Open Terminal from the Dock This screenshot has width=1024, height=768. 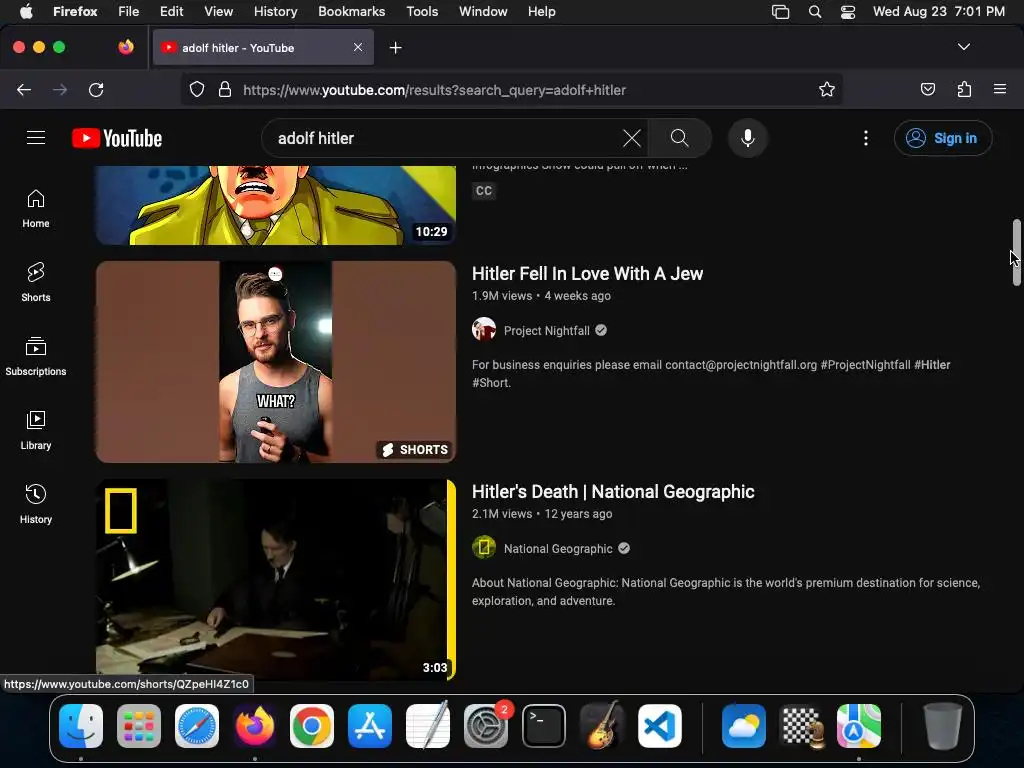pyautogui.click(x=543, y=726)
